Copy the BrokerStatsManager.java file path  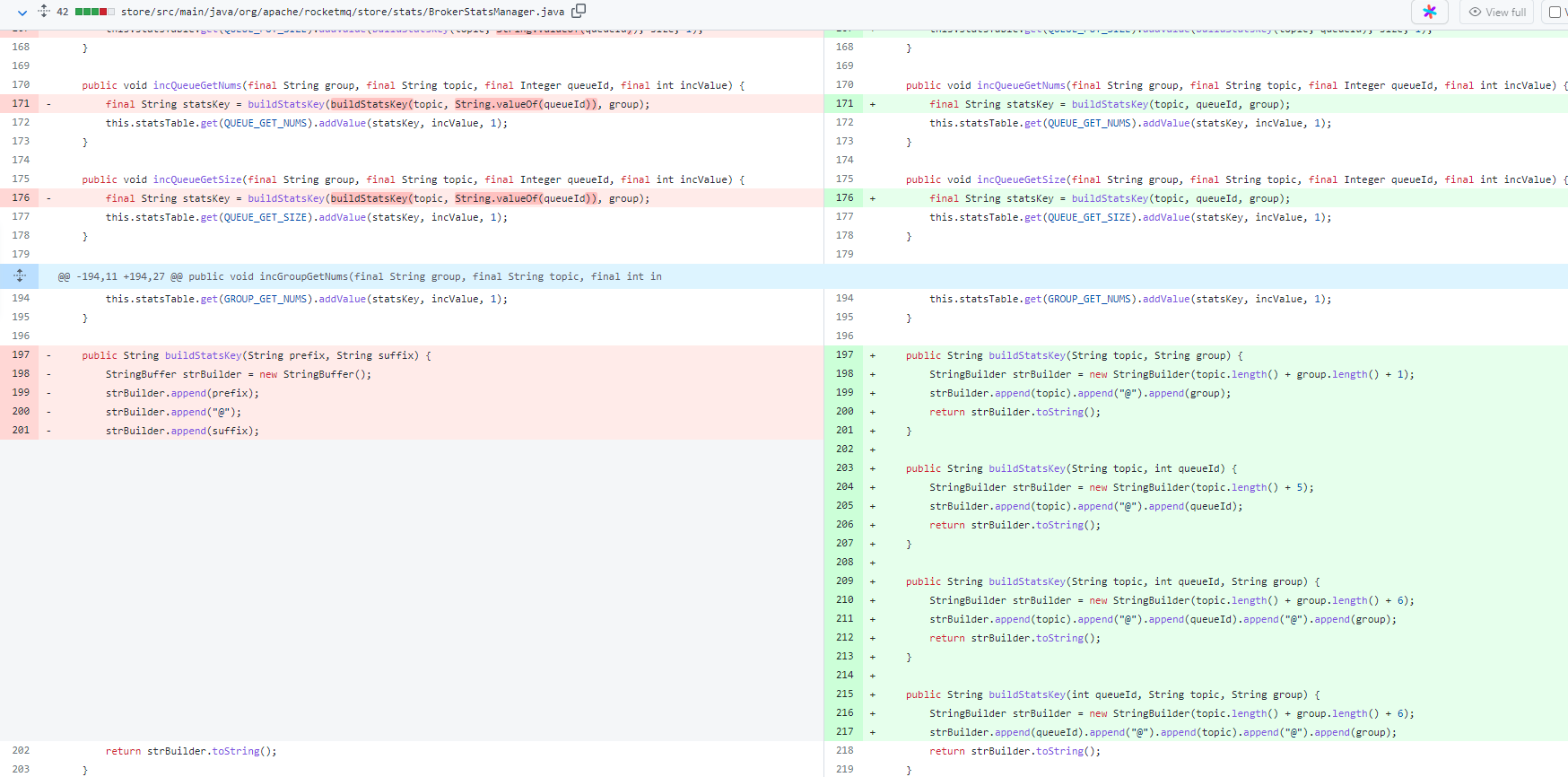[x=579, y=11]
